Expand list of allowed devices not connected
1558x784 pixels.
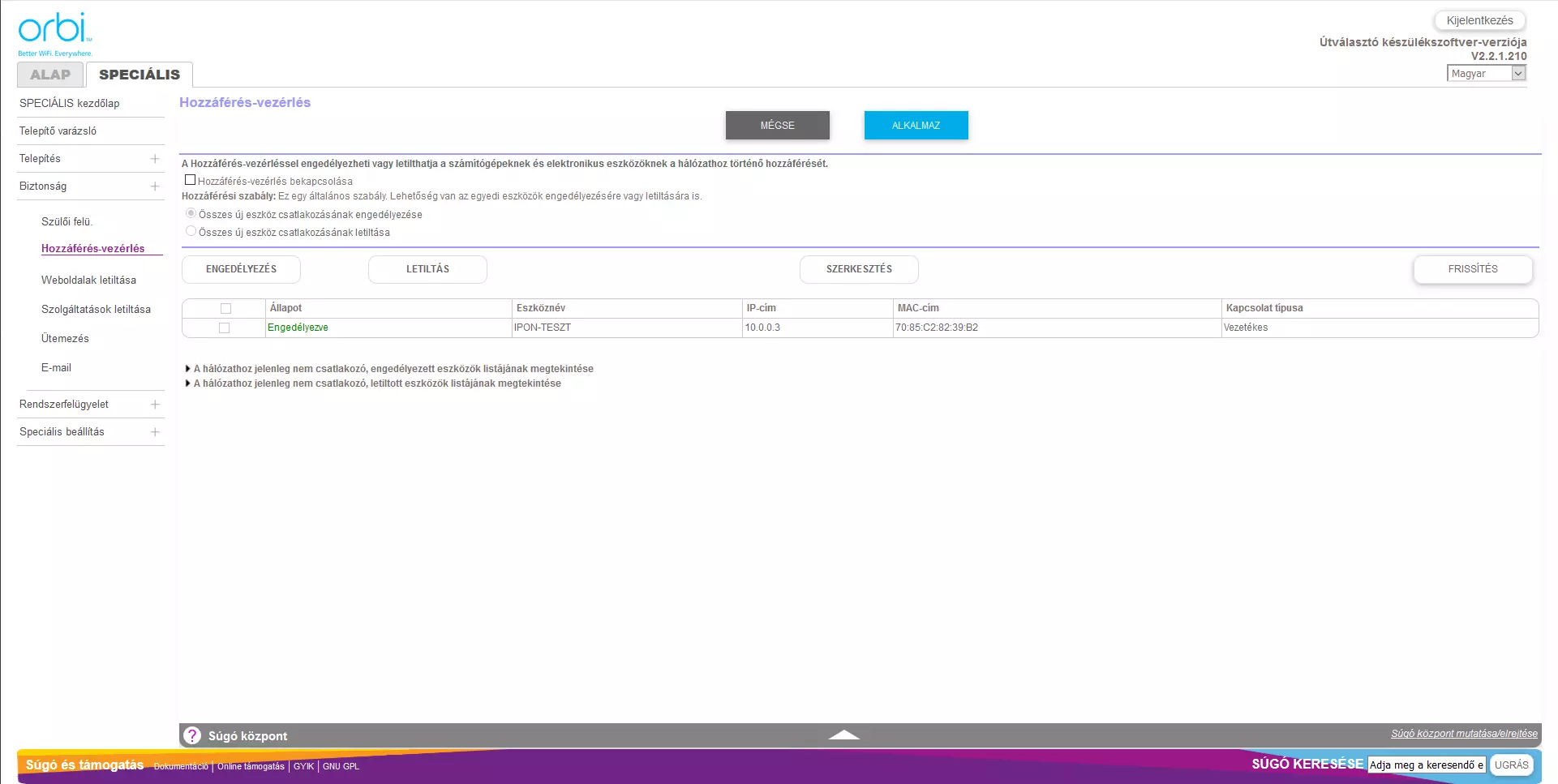tap(393, 369)
